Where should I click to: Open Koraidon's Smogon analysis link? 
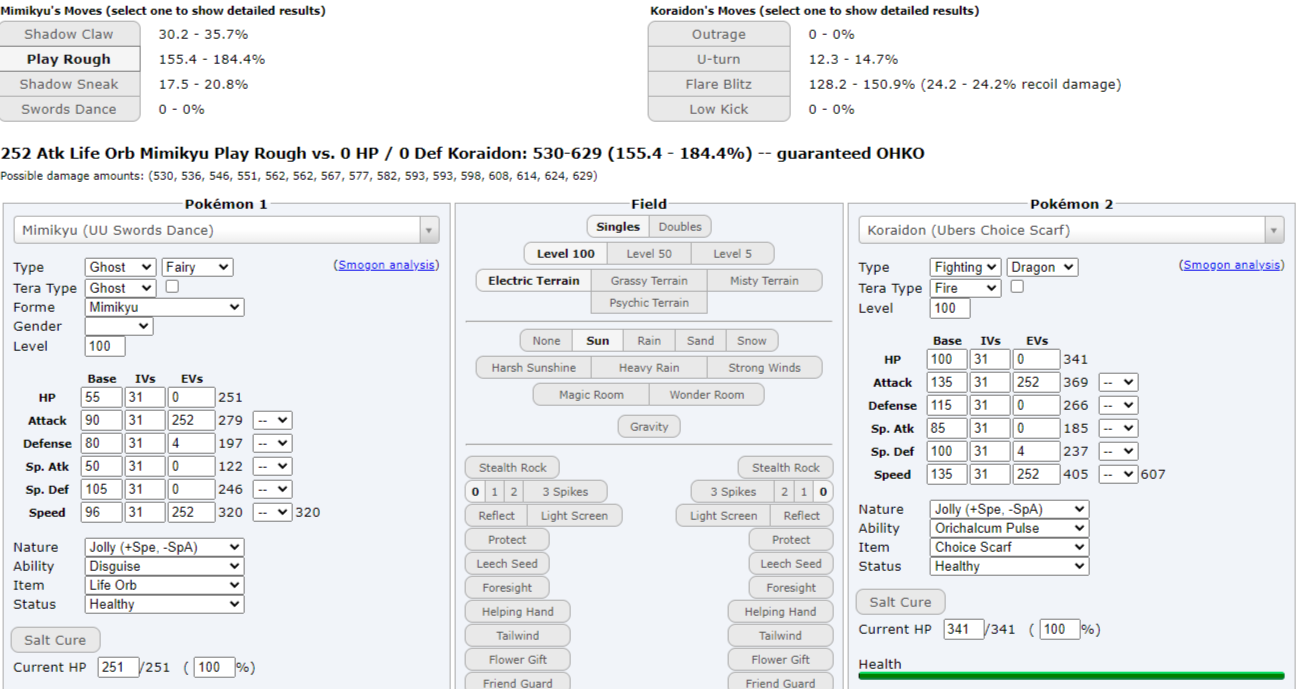pos(1231,265)
